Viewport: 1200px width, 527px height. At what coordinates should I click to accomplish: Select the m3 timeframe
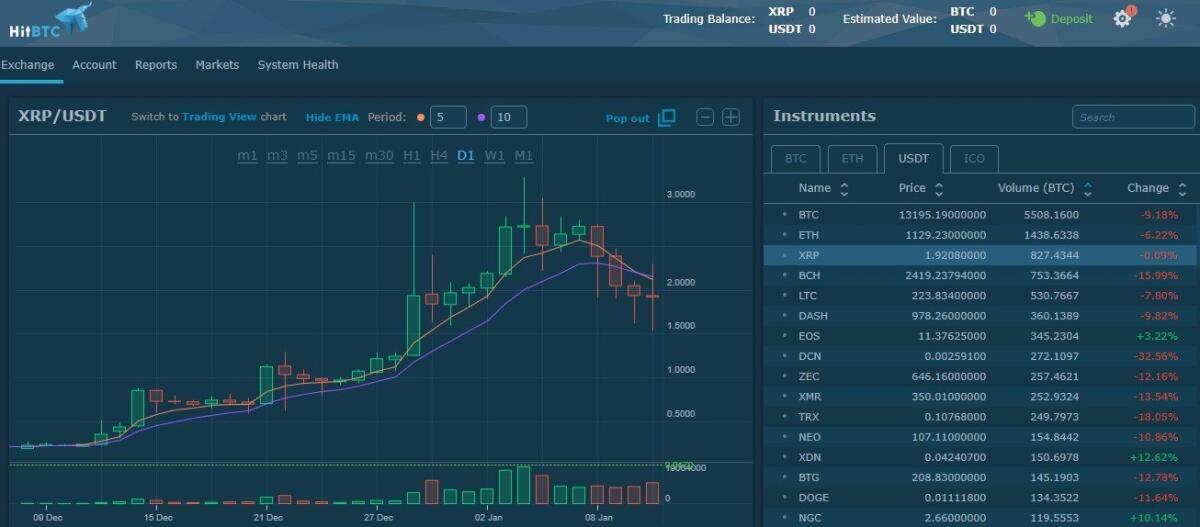(277, 155)
